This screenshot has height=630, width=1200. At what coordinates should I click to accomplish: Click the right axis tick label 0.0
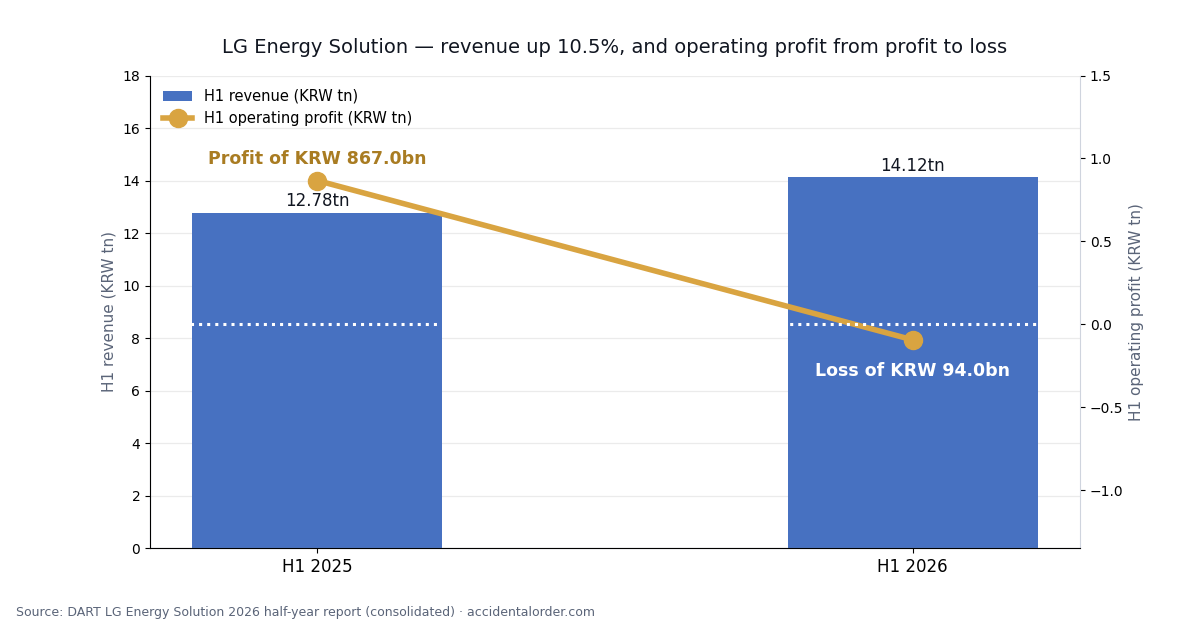pos(1100,325)
